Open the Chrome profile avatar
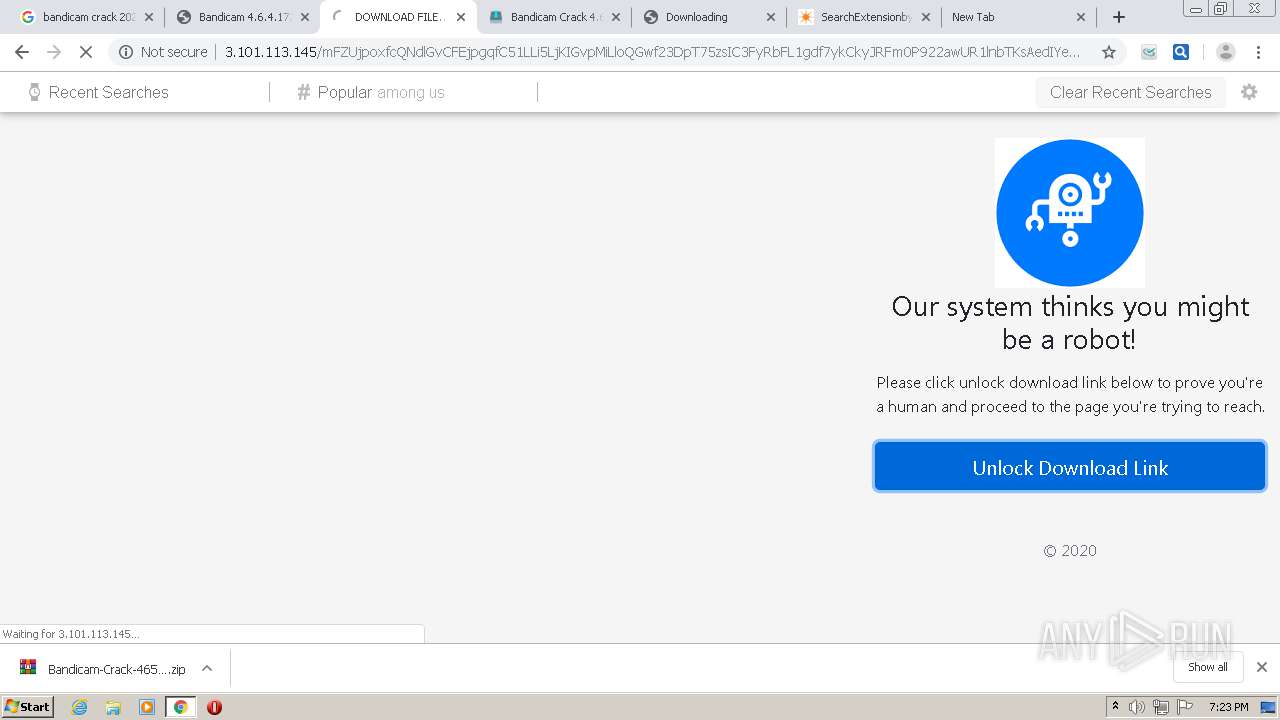This screenshot has height=720, width=1280. click(x=1226, y=52)
